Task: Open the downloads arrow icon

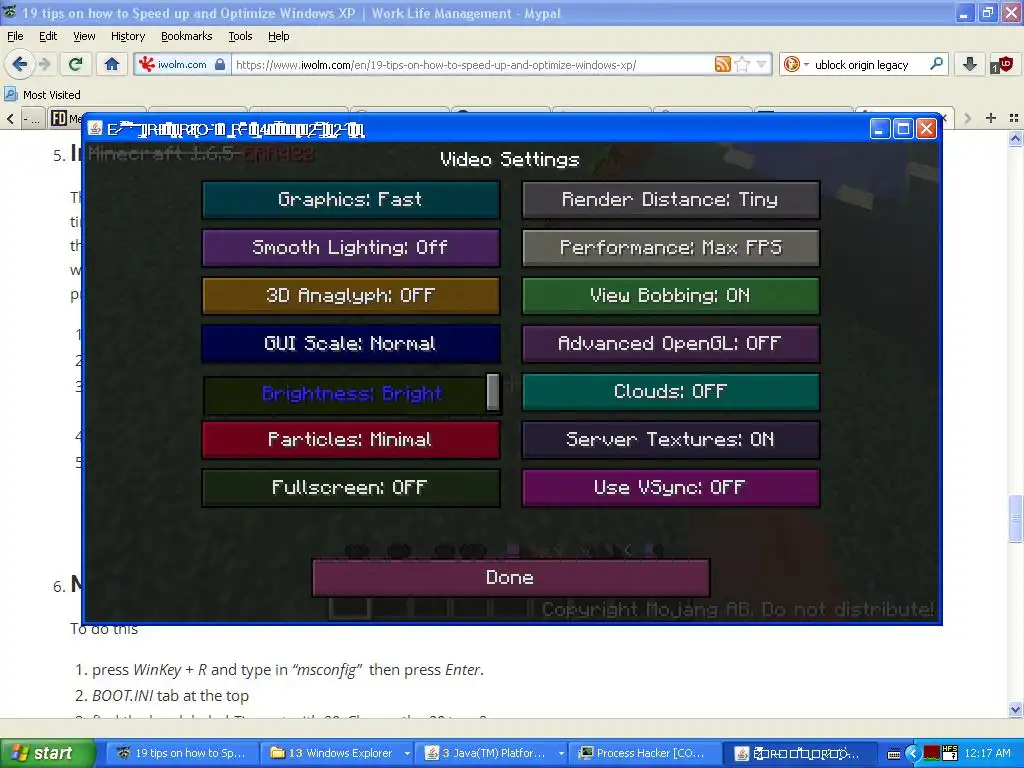Action: [x=970, y=64]
